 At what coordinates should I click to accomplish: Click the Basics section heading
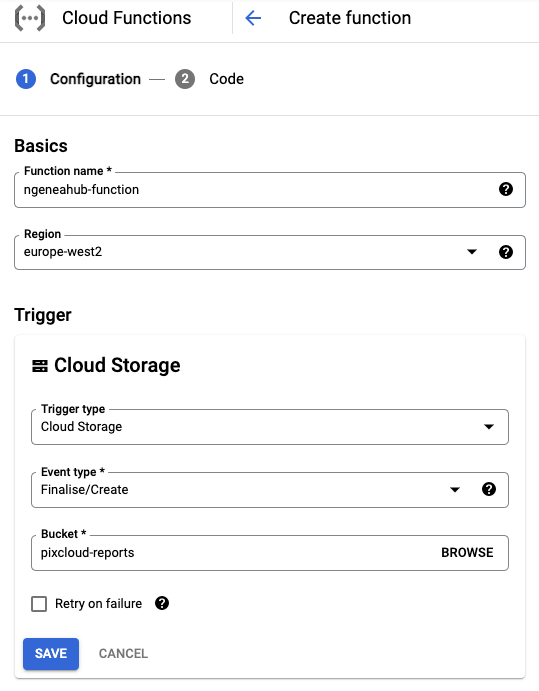pos(41,146)
